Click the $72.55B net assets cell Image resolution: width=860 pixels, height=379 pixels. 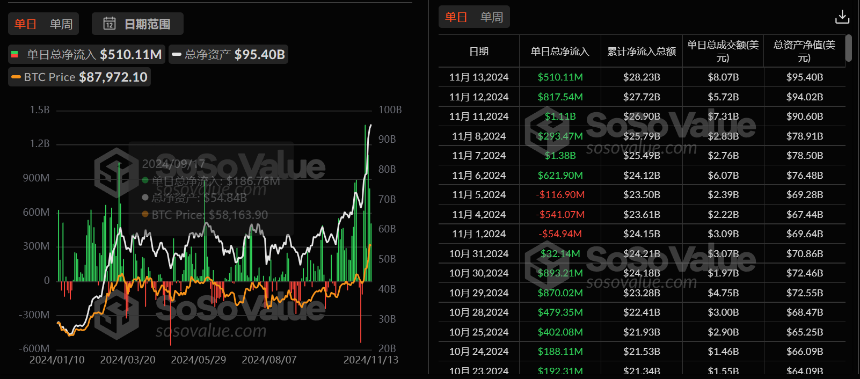(x=805, y=292)
